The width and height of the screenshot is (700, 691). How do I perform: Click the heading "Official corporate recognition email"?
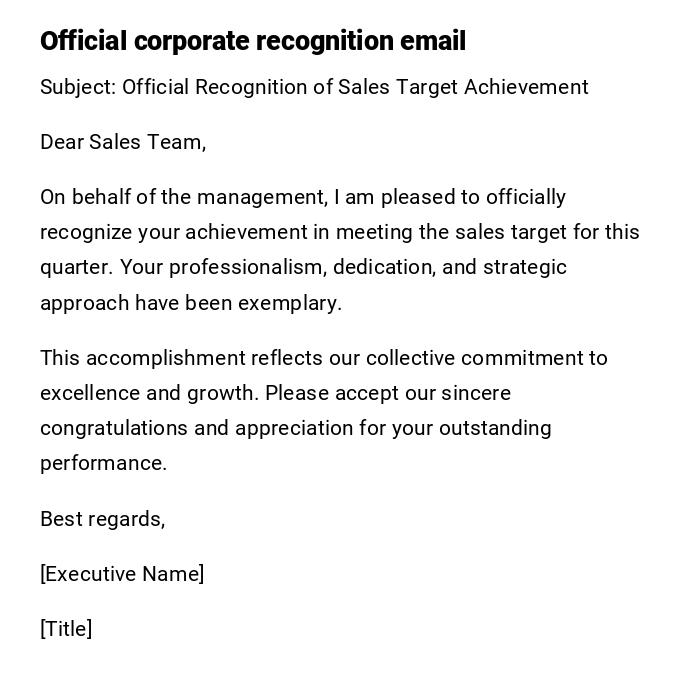pyautogui.click(x=253, y=41)
